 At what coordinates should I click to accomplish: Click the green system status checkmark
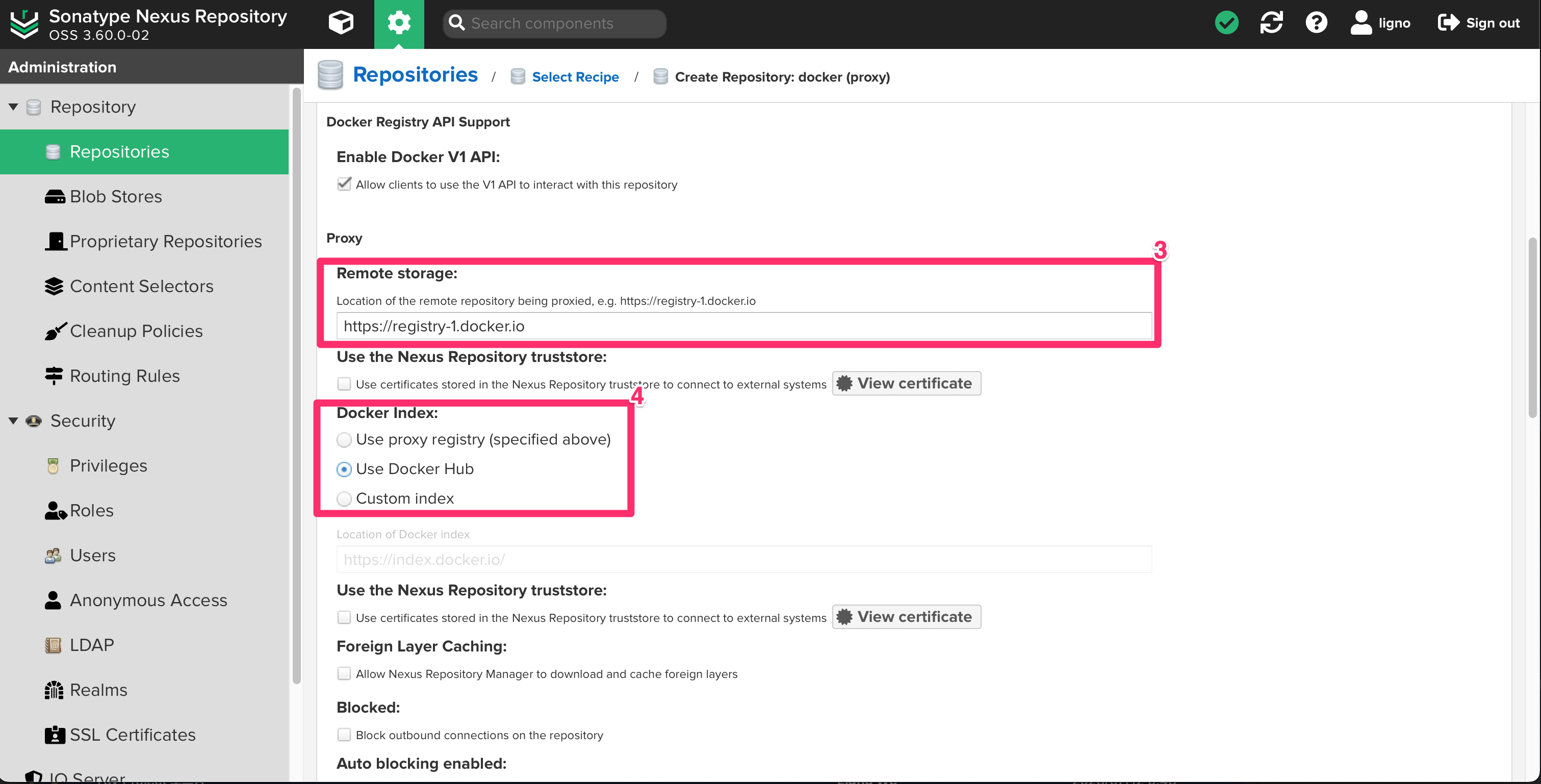click(x=1226, y=23)
